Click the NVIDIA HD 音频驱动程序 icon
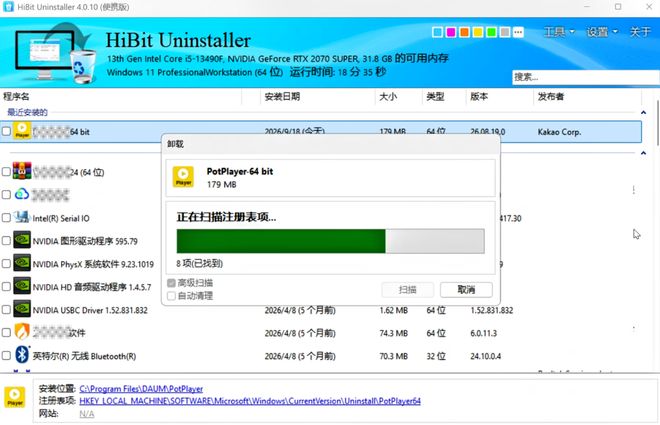The height and width of the screenshot is (425, 660). (22, 286)
